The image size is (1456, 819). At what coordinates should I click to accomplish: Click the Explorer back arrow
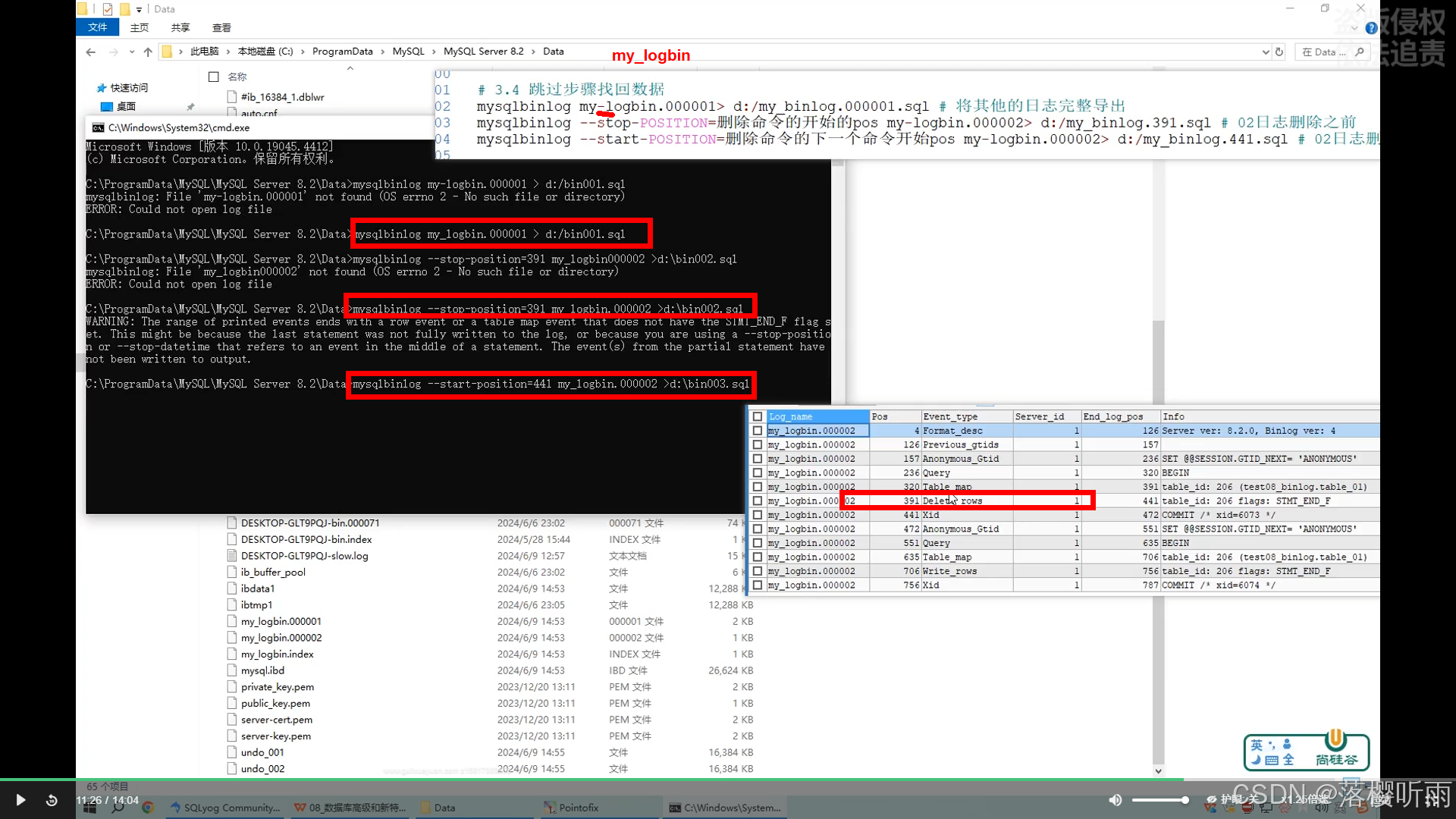91,52
